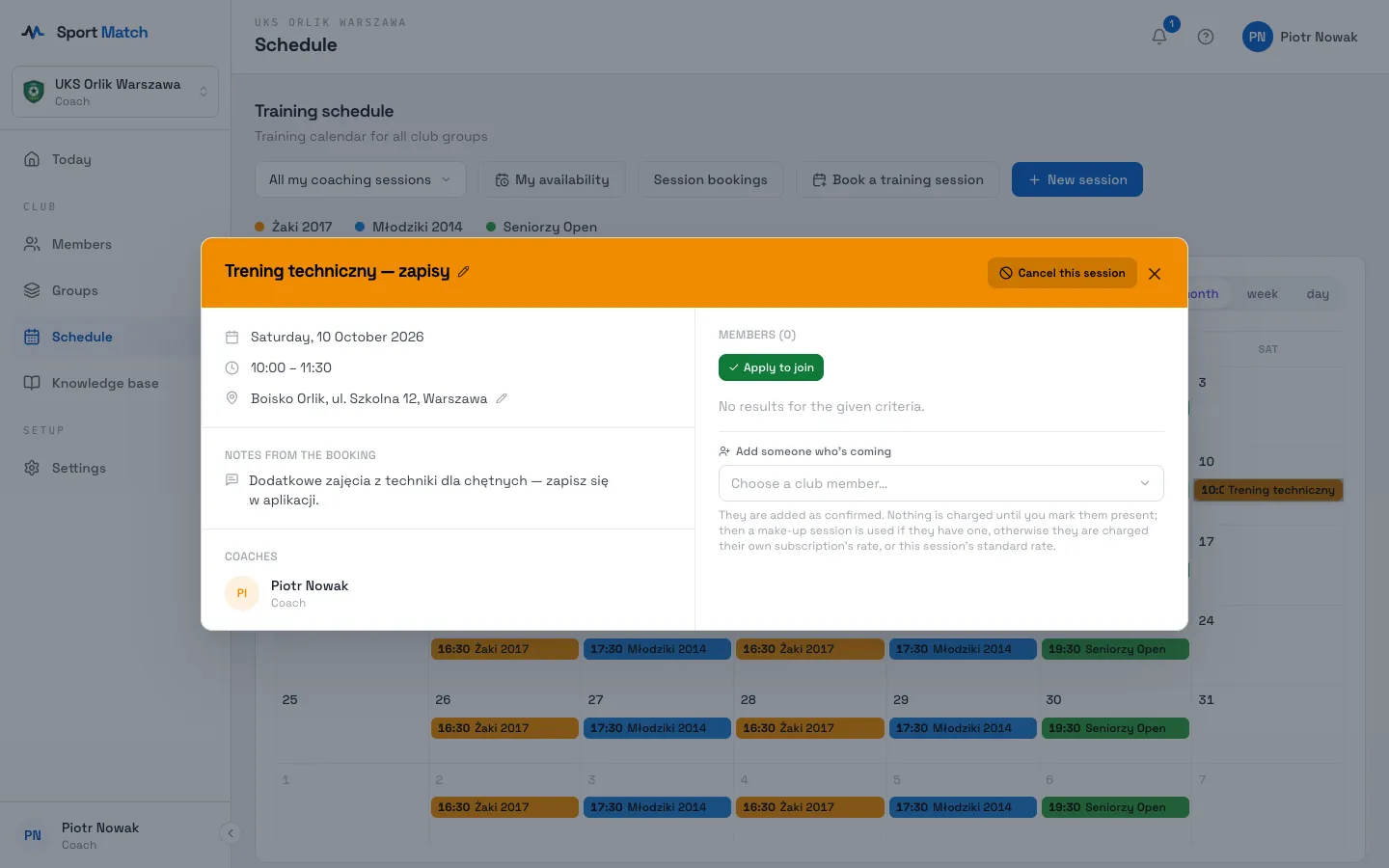The width and height of the screenshot is (1389, 868).
Task: Switch calendar to week view
Action: 1262,294
